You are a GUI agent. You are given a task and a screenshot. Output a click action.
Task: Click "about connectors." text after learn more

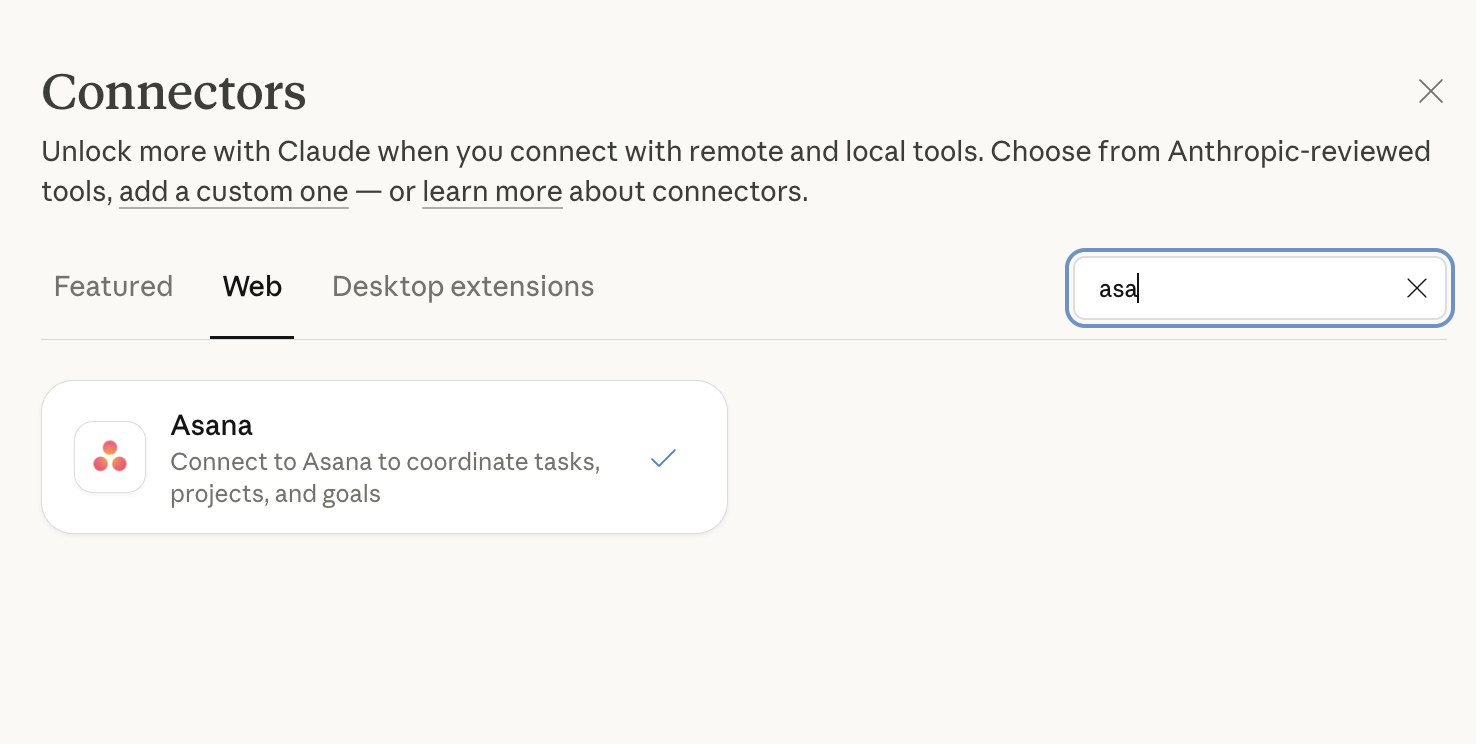tap(688, 191)
